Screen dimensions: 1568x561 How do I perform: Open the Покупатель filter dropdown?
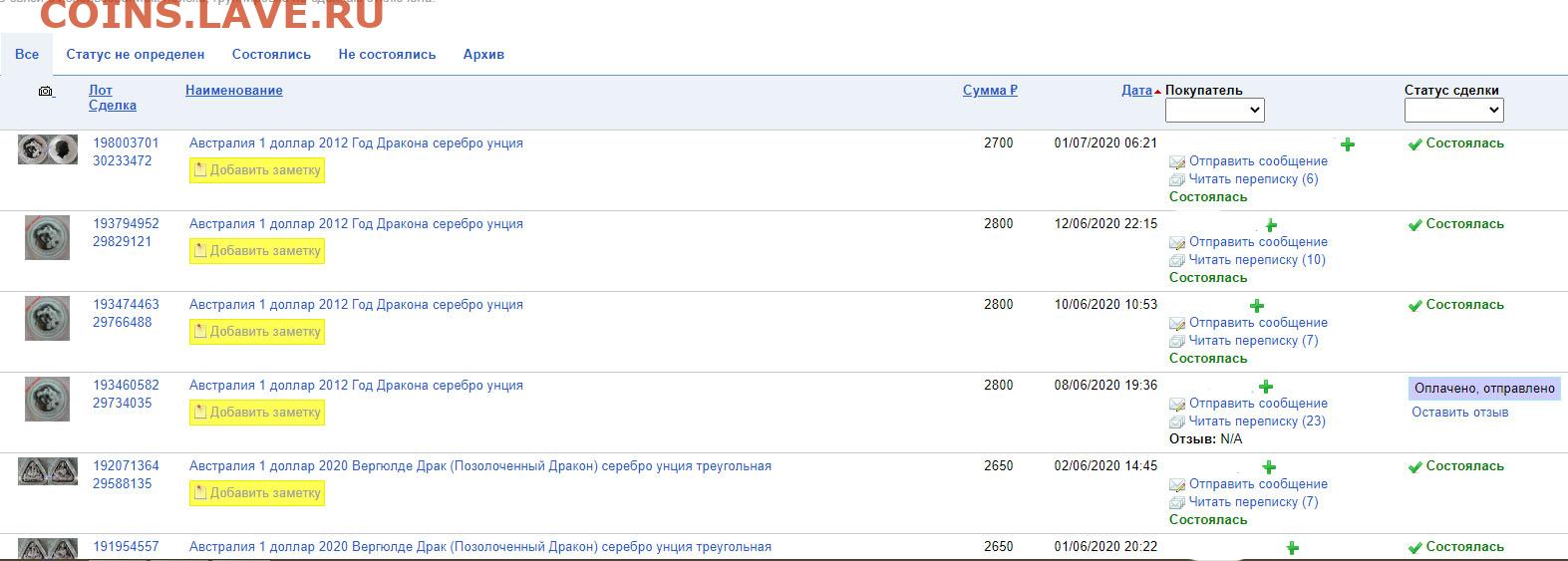click(1214, 110)
